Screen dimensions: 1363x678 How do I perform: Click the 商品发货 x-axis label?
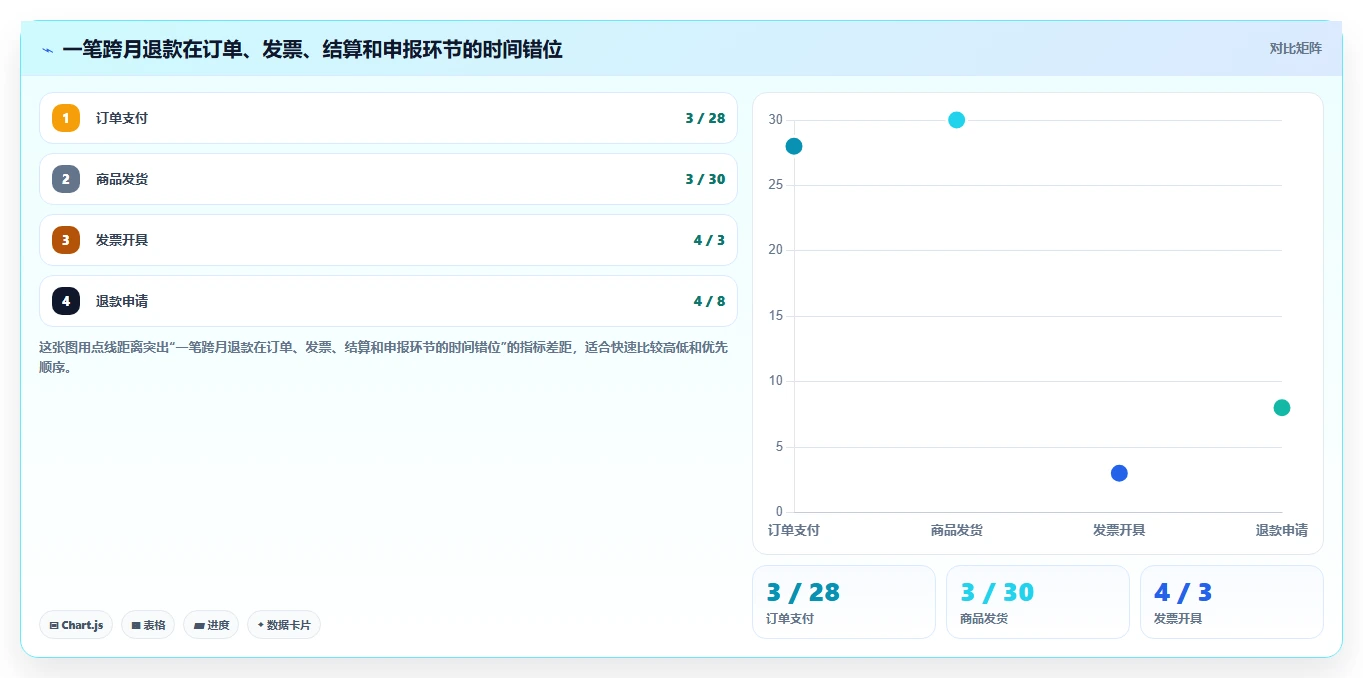pyautogui.click(x=956, y=530)
